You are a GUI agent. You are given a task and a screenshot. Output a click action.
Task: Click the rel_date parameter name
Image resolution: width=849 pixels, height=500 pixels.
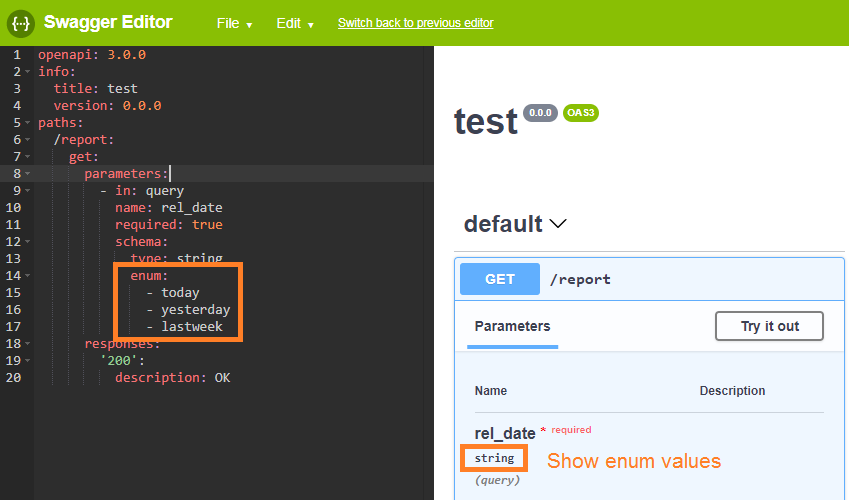pos(505,433)
